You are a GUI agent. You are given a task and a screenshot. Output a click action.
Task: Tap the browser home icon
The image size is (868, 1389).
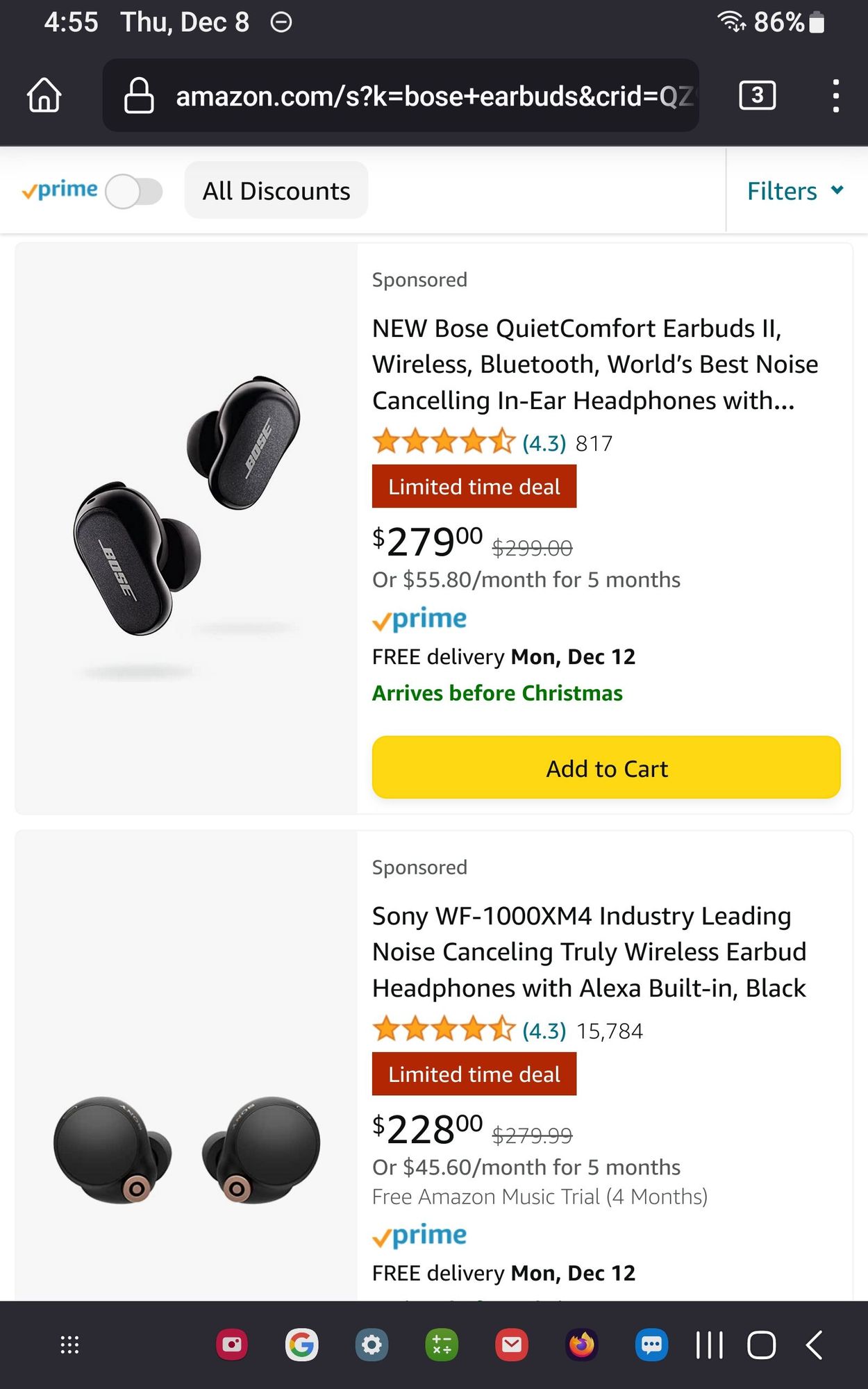point(44,95)
